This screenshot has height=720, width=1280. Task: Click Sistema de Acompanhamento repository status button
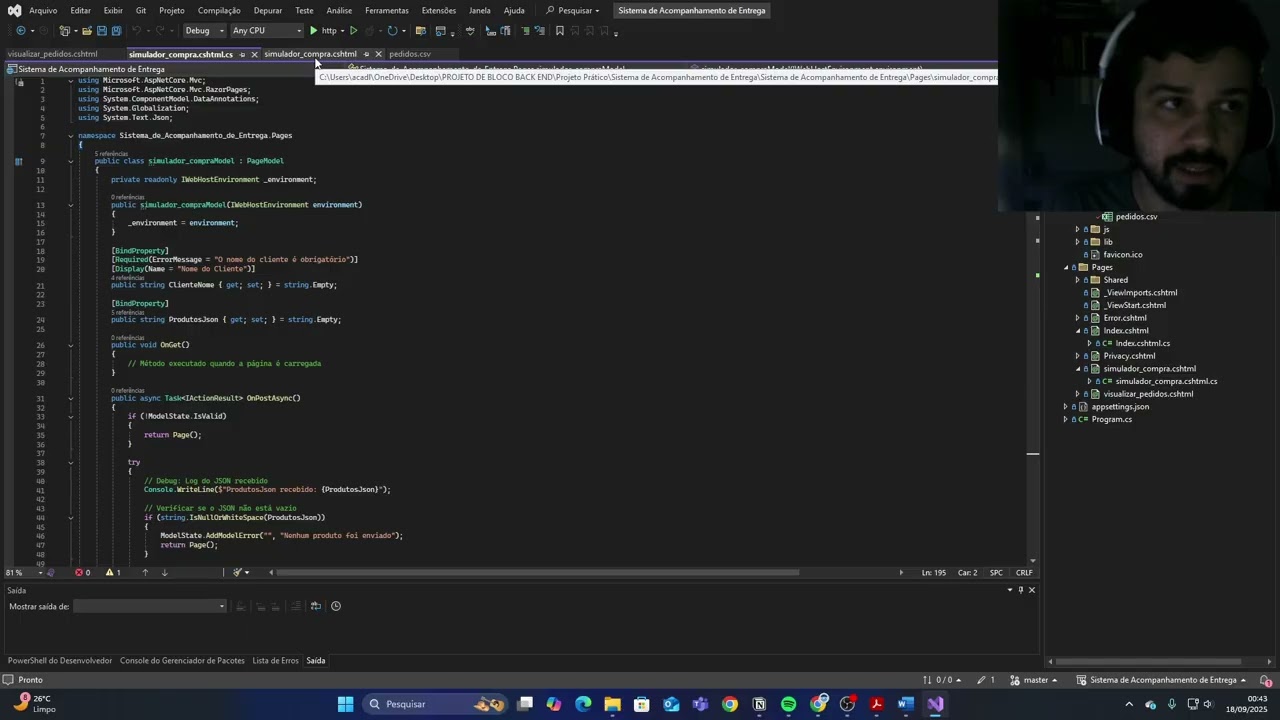(1163, 680)
